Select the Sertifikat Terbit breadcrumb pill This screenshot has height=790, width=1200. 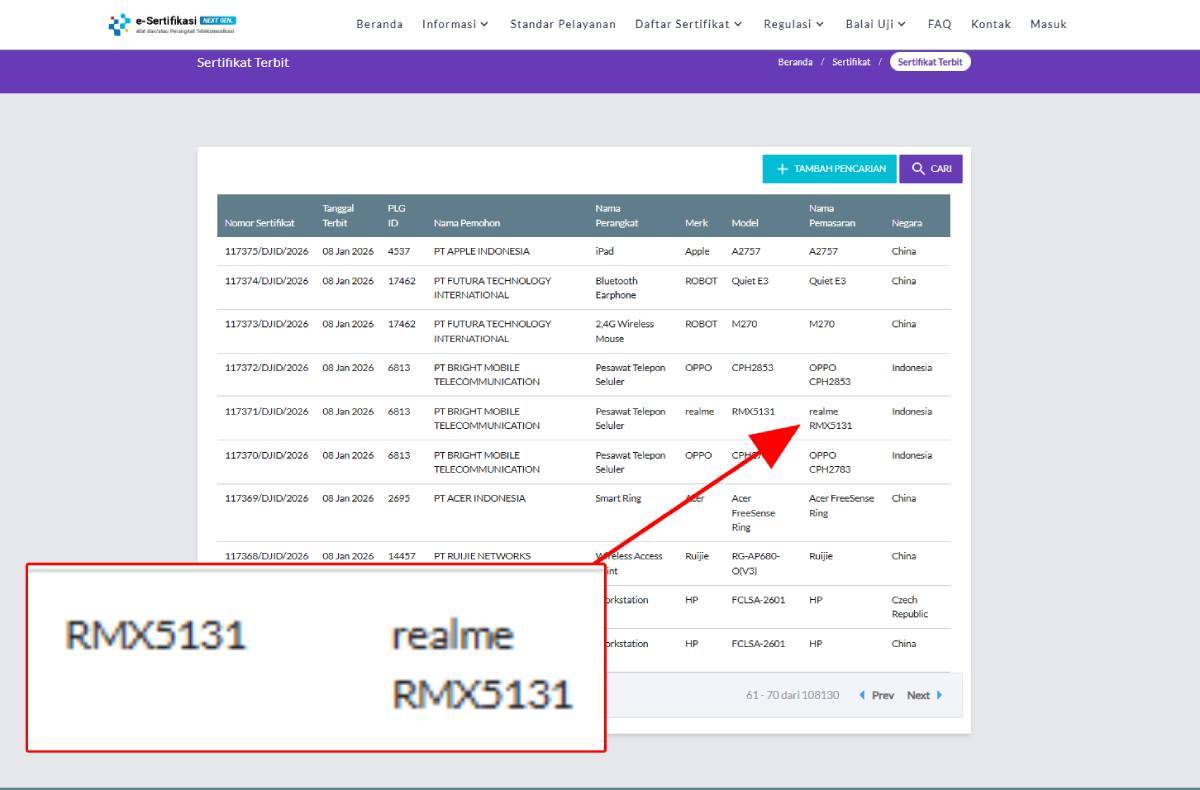pos(930,62)
